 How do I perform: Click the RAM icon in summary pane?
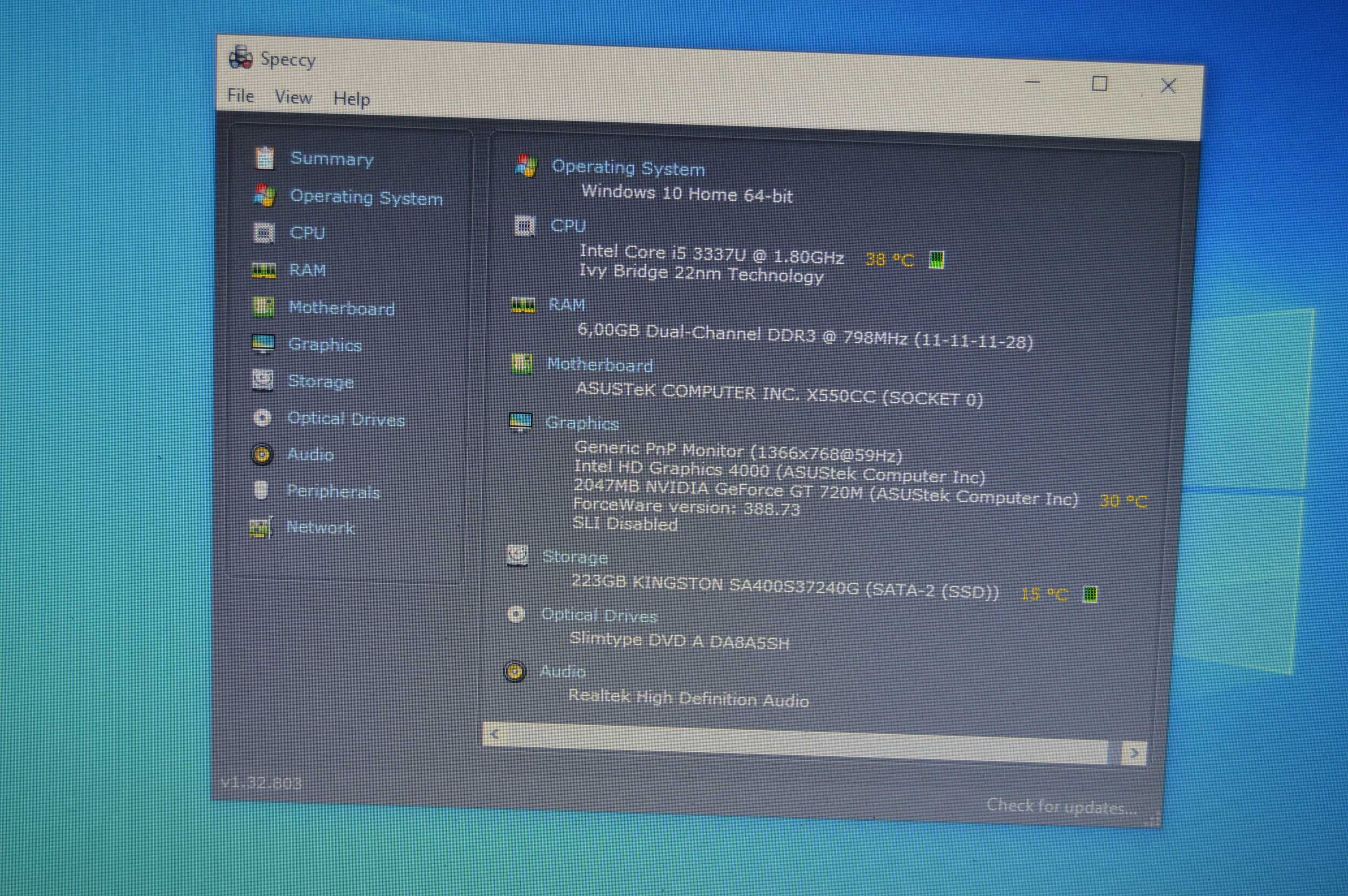coord(523,305)
